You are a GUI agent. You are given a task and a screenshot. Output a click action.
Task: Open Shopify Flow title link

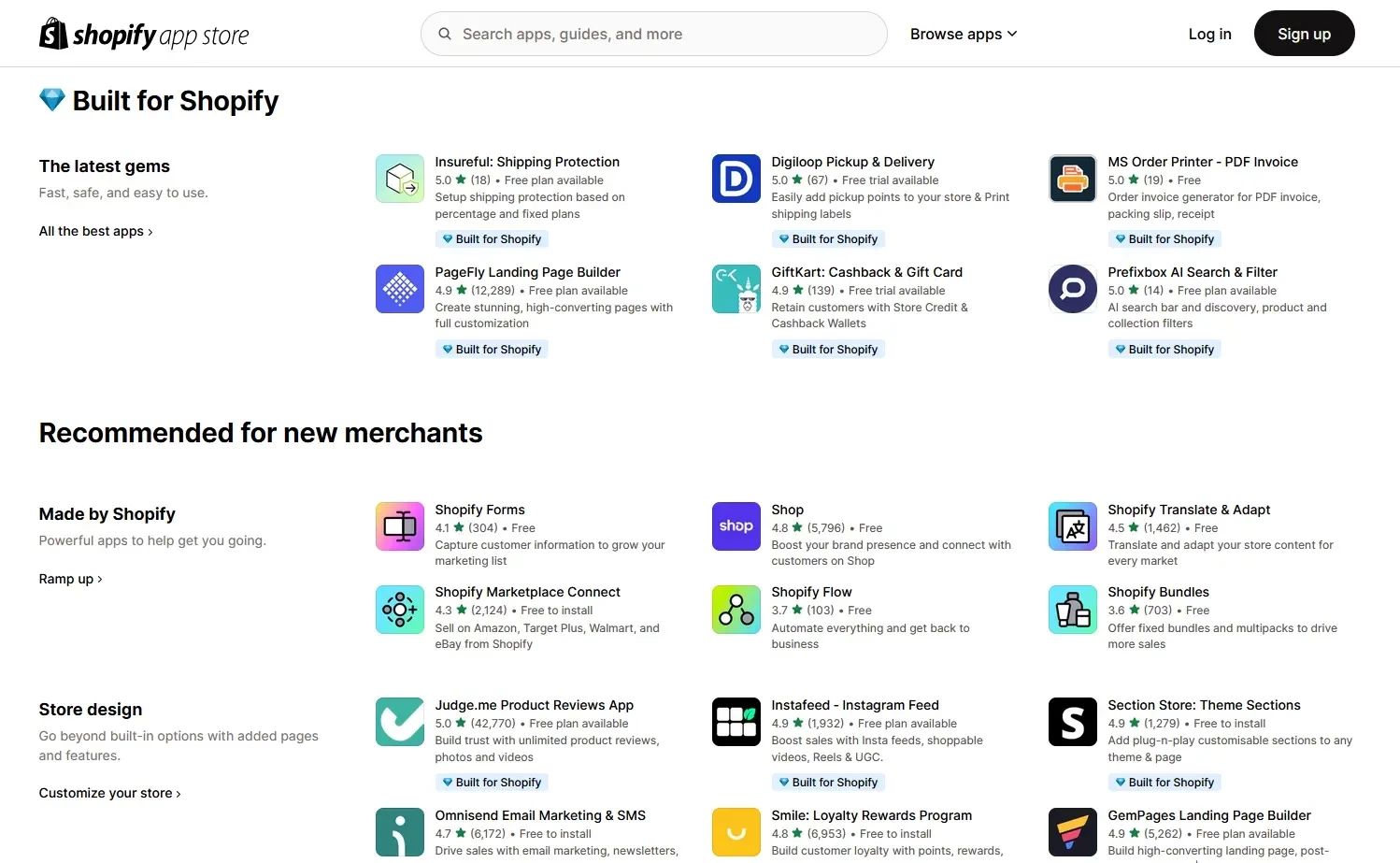click(811, 592)
